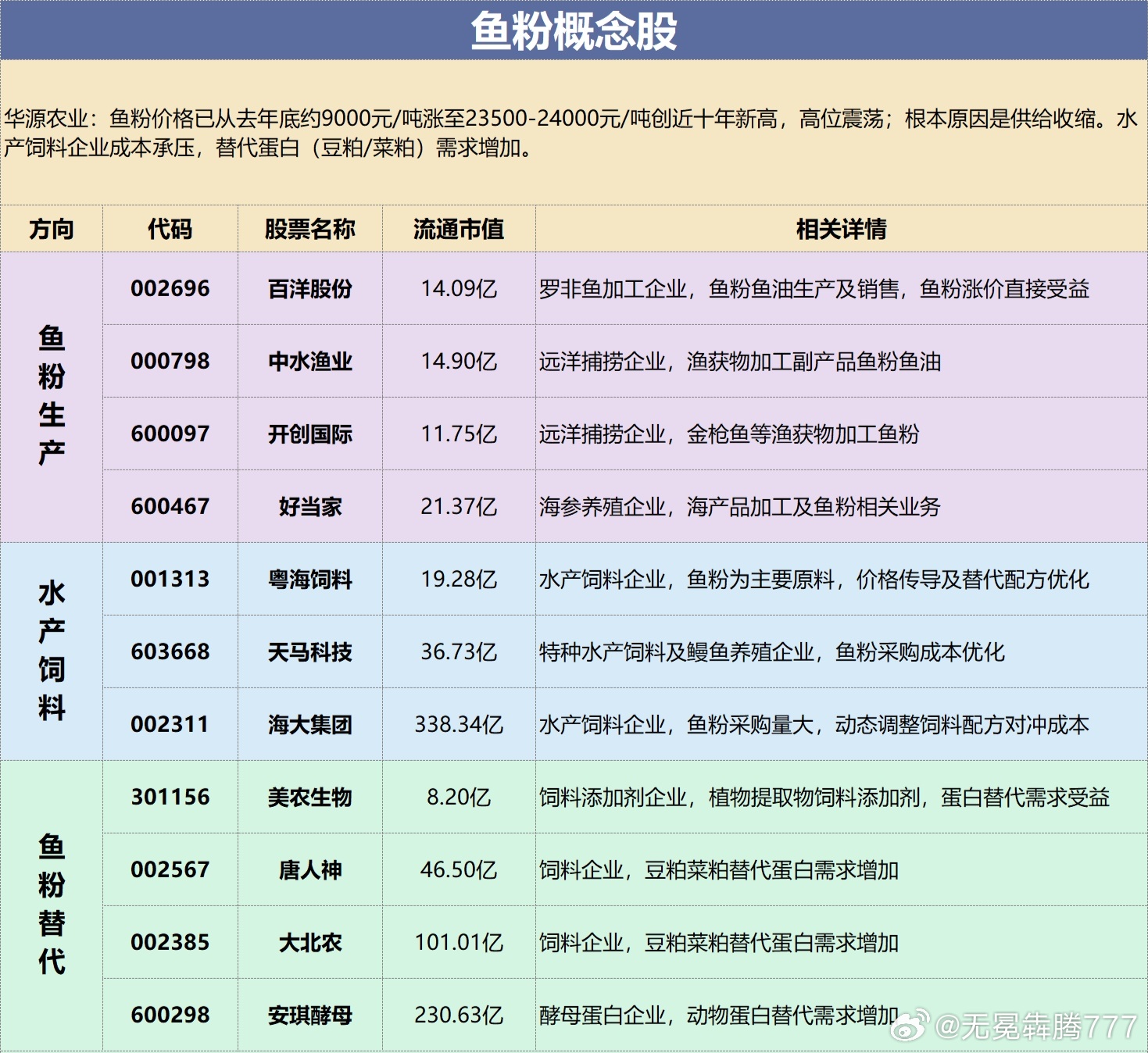
Task: Click the 华源农业 summary paragraph
Action: coord(570,133)
